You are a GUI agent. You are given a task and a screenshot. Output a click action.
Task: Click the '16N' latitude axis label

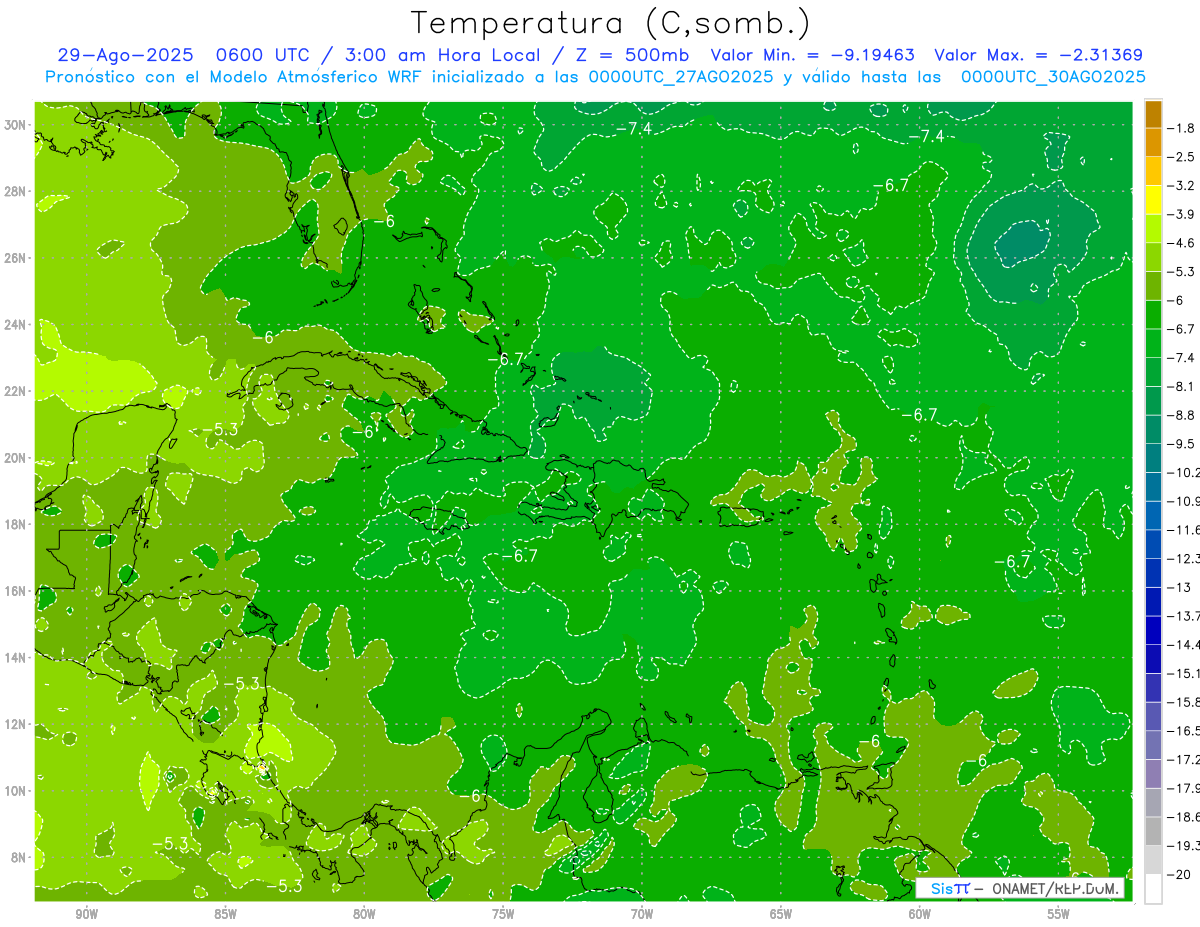(x=15, y=591)
